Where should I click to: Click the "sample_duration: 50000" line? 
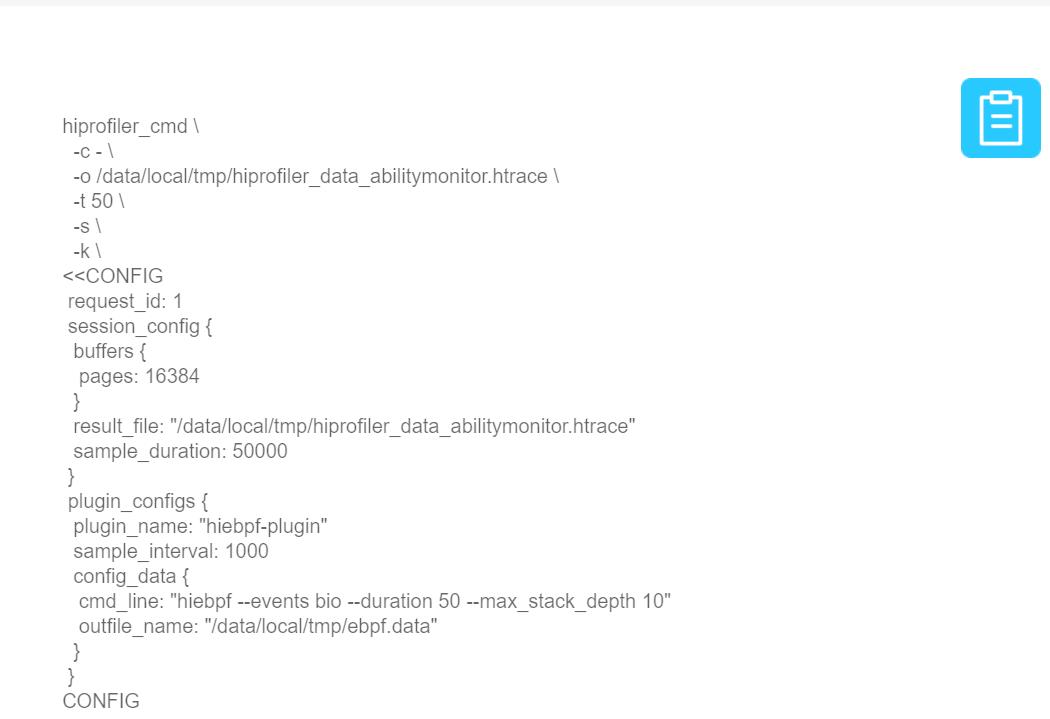180,451
